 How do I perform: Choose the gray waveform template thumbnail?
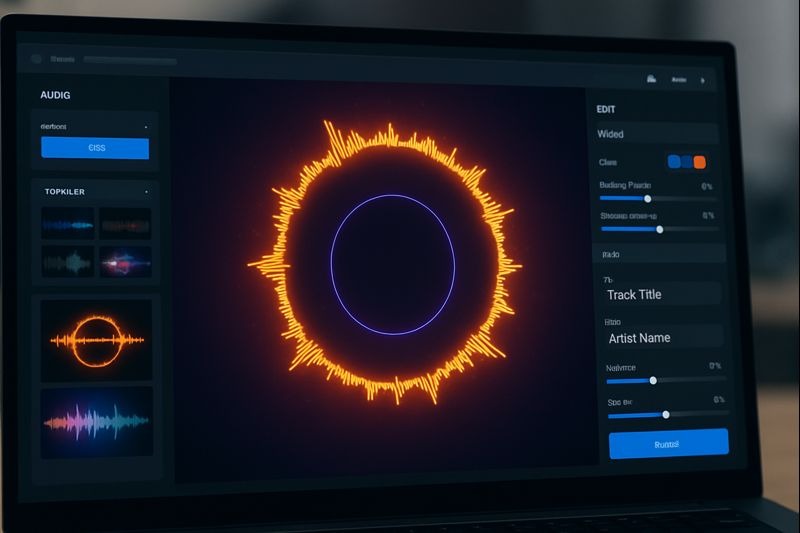(x=68, y=262)
